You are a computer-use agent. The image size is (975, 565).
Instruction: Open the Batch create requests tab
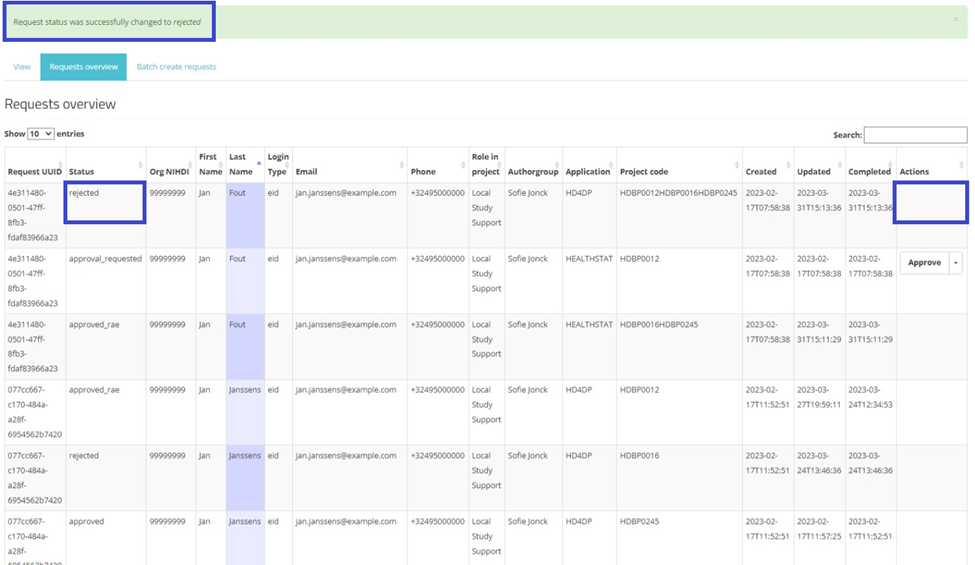(x=176, y=67)
